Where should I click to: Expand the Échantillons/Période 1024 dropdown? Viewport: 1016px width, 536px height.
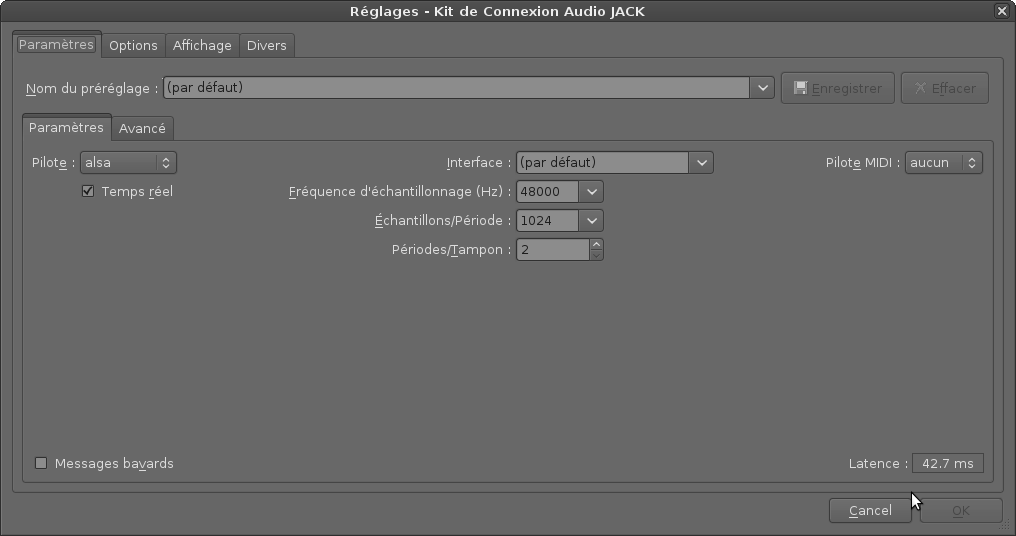click(592, 221)
